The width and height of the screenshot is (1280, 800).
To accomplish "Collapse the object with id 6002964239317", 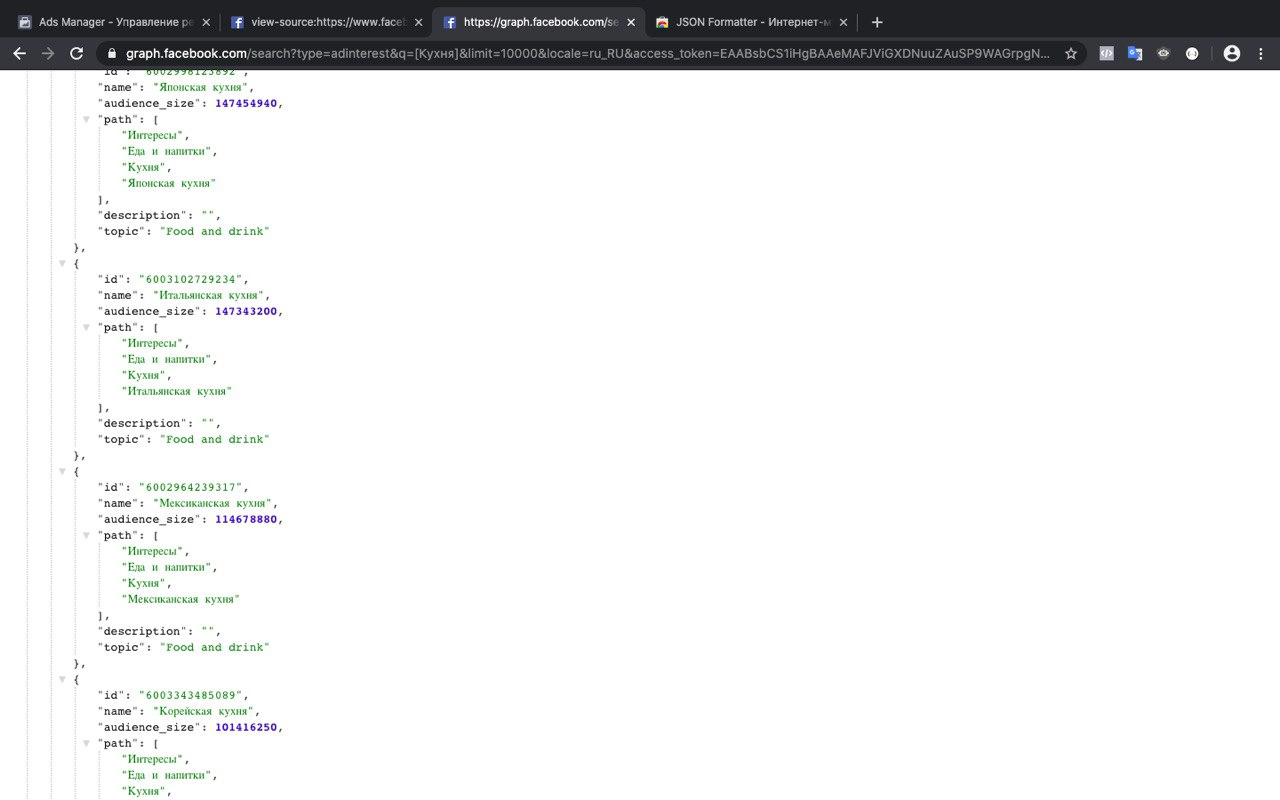I will [x=63, y=471].
